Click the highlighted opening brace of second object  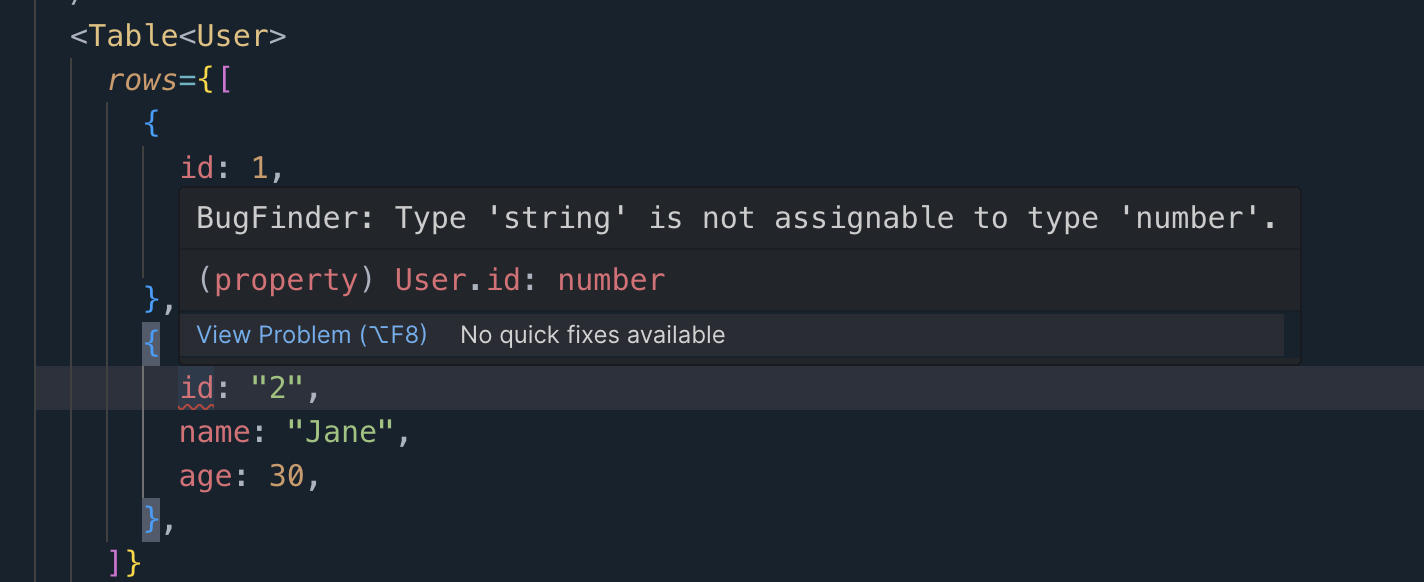click(151, 344)
